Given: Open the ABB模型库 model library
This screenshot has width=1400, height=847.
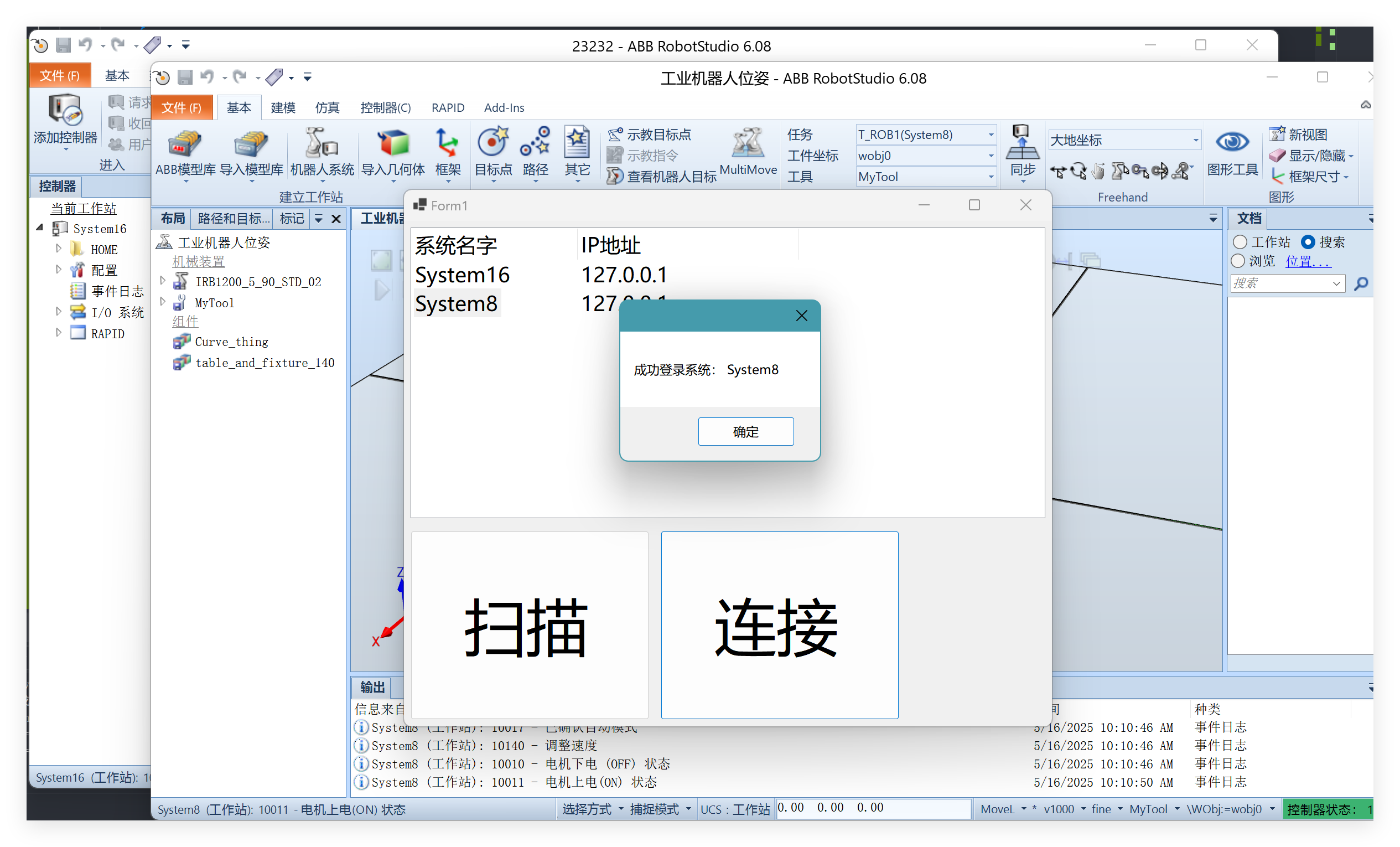Looking at the screenshot, I should click(185, 152).
